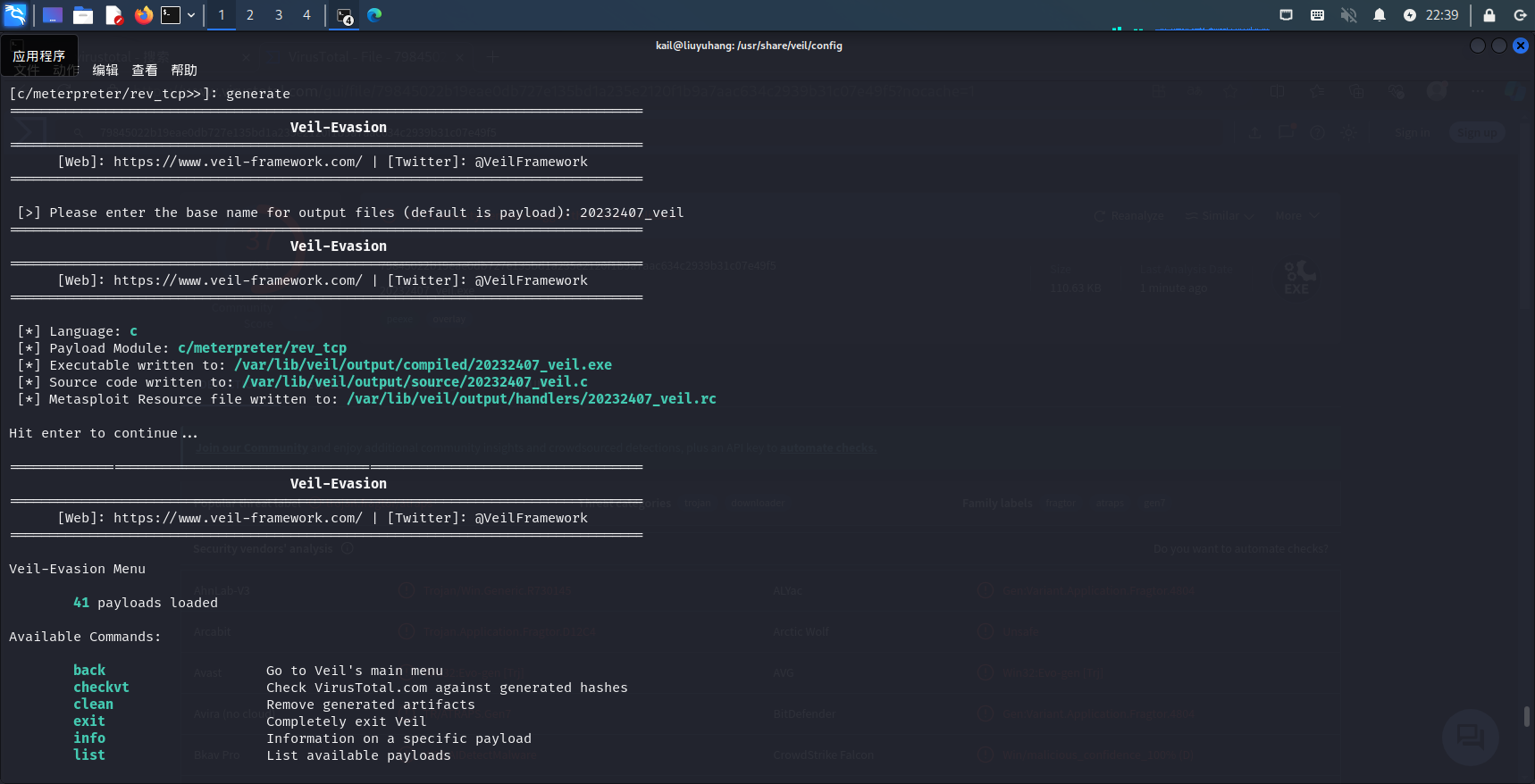The image size is (1535, 784).
Task: Open the network connection tray icon
Action: point(1287,15)
